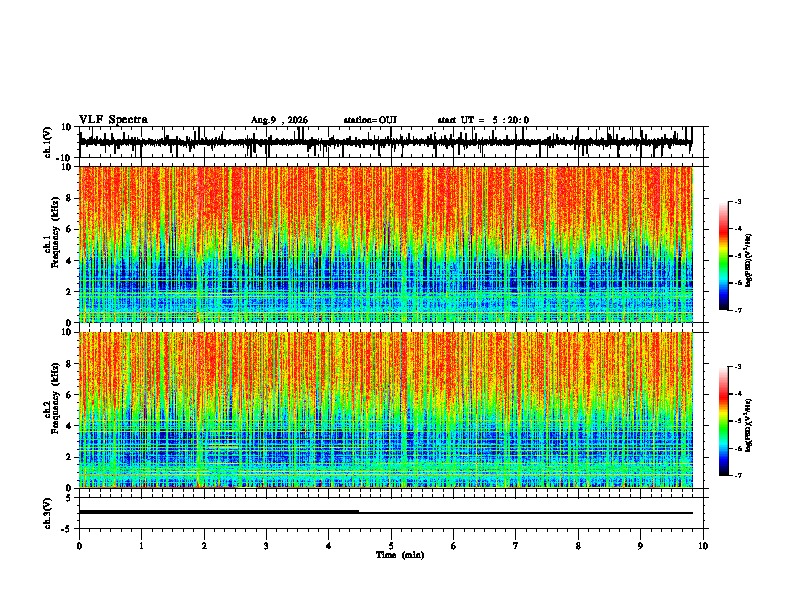Screen dimensions: 792x612
Task: Click the "6" kHz tick on ch.1 frequency axis
Action: (70, 230)
